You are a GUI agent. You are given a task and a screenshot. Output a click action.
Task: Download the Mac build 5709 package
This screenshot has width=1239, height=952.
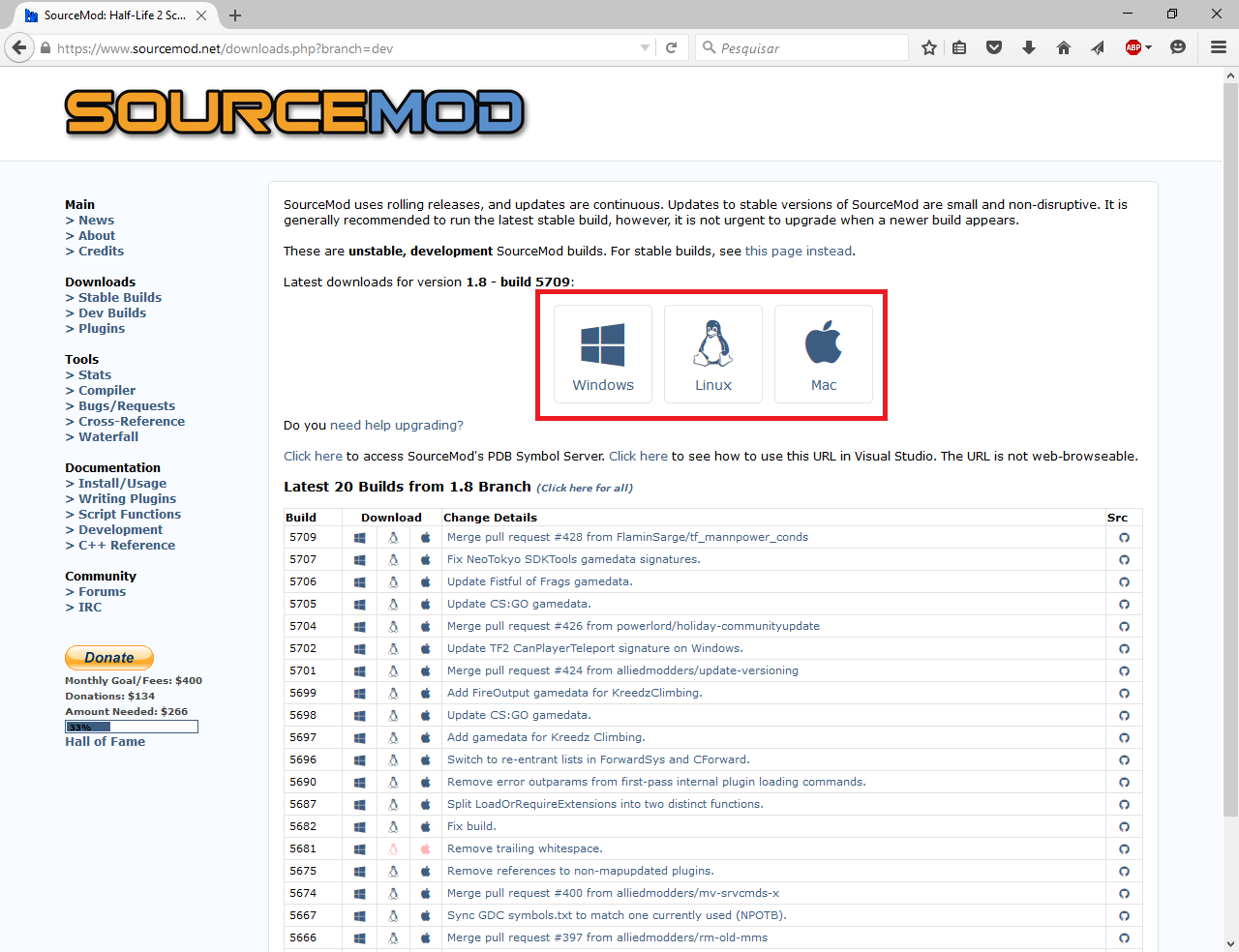tap(425, 538)
